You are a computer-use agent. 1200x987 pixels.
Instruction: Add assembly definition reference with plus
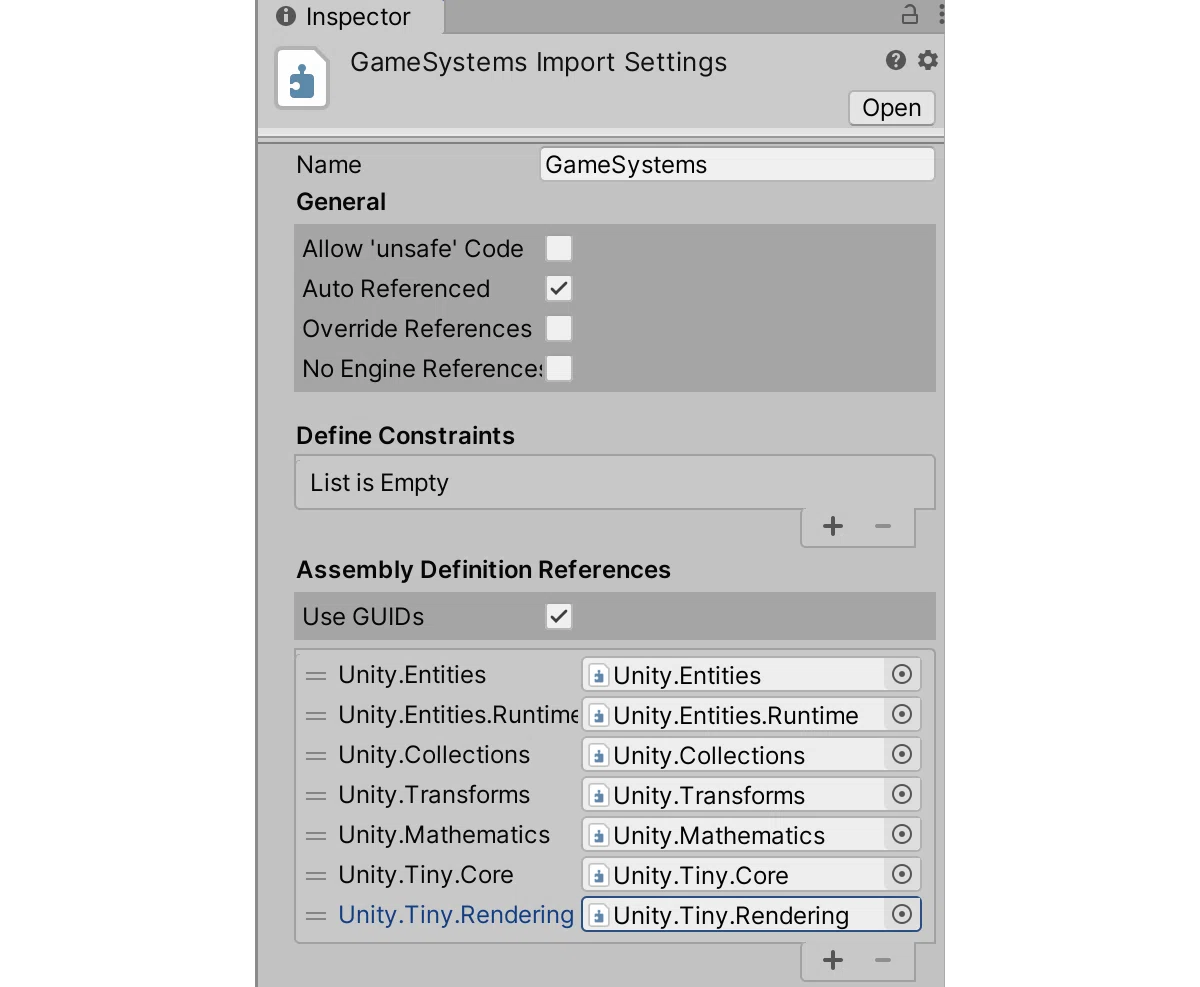[x=833, y=961]
